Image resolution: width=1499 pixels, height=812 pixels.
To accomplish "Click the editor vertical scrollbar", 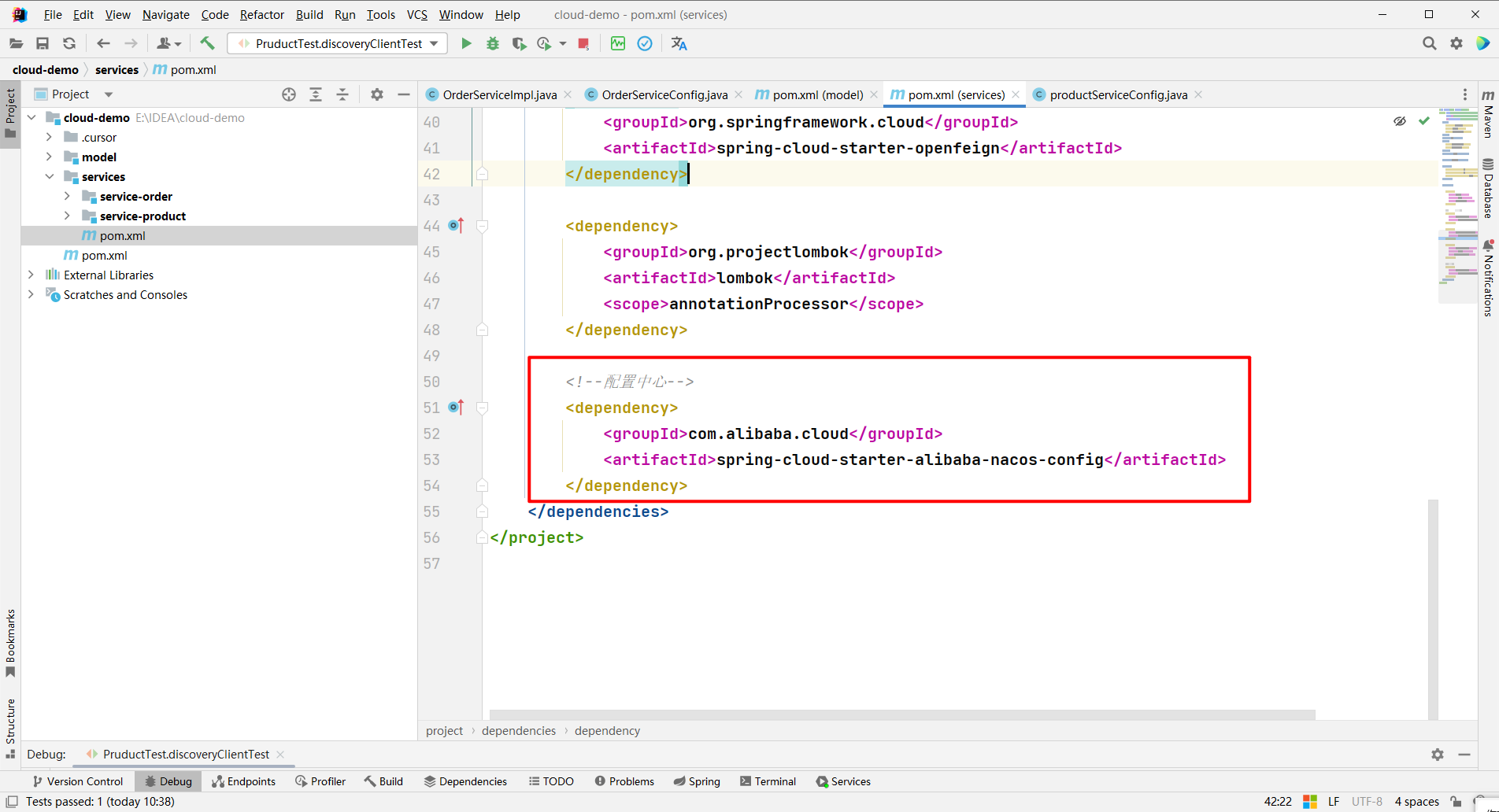I will (x=1433, y=610).
